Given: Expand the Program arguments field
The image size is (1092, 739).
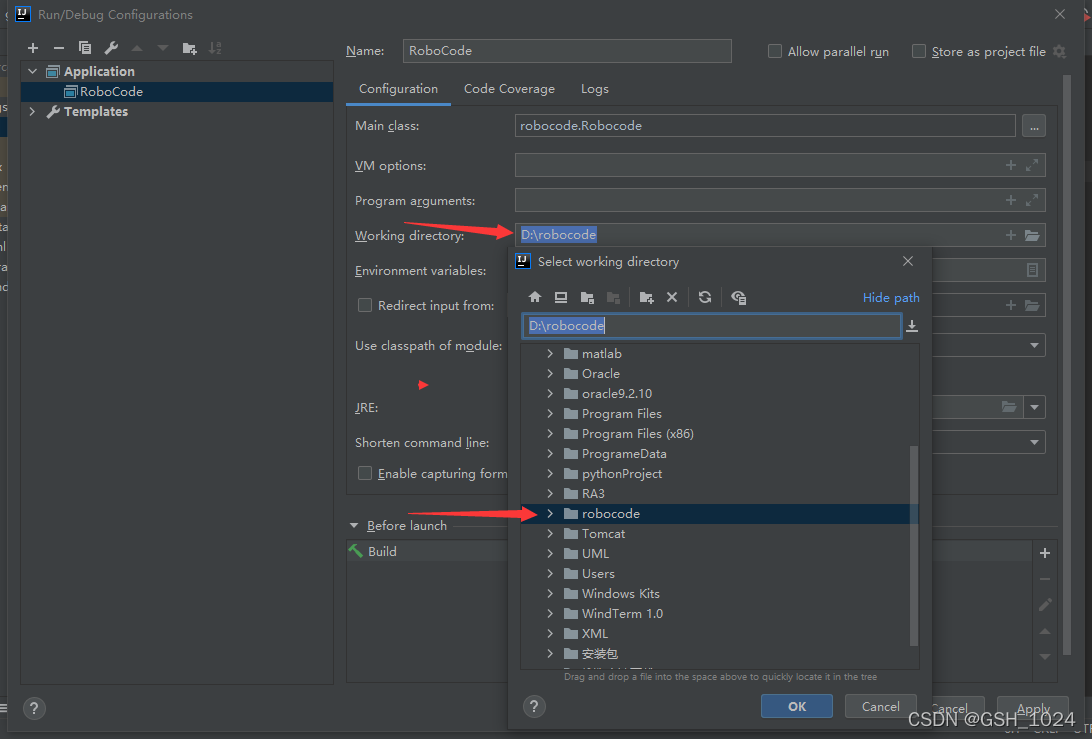Looking at the screenshot, I should click(x=1032, y=200).
